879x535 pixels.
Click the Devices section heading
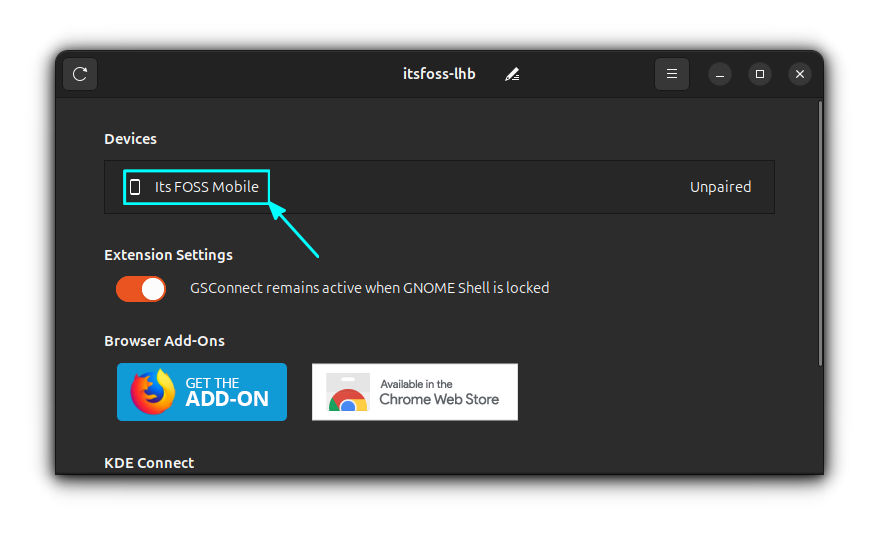(x=130, y=139)
